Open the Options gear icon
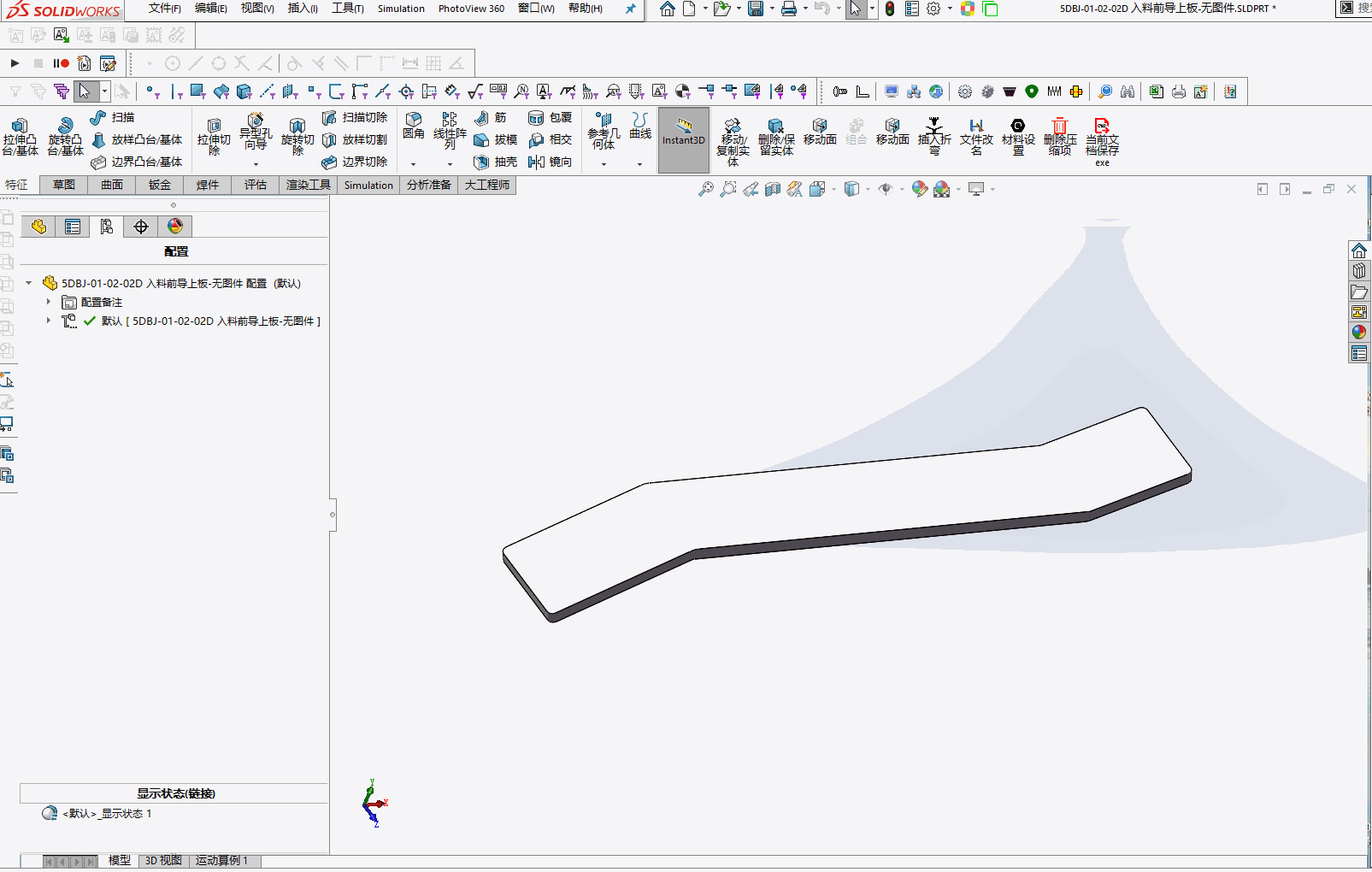The image size is (1372, 872). (933, 9)
